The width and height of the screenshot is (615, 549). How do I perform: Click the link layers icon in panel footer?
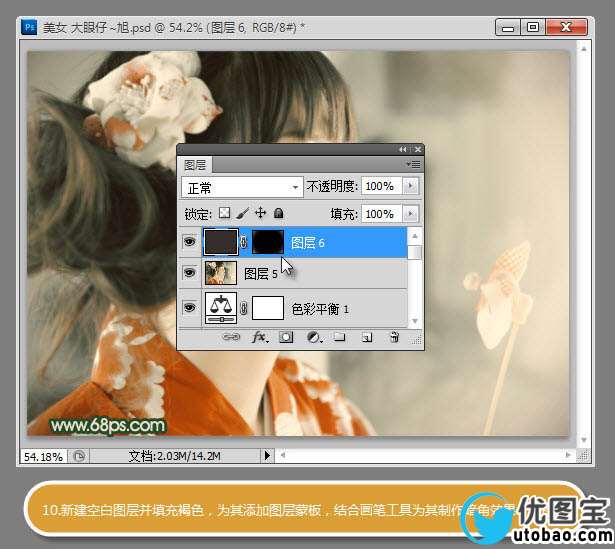click(x=231, y=337)
